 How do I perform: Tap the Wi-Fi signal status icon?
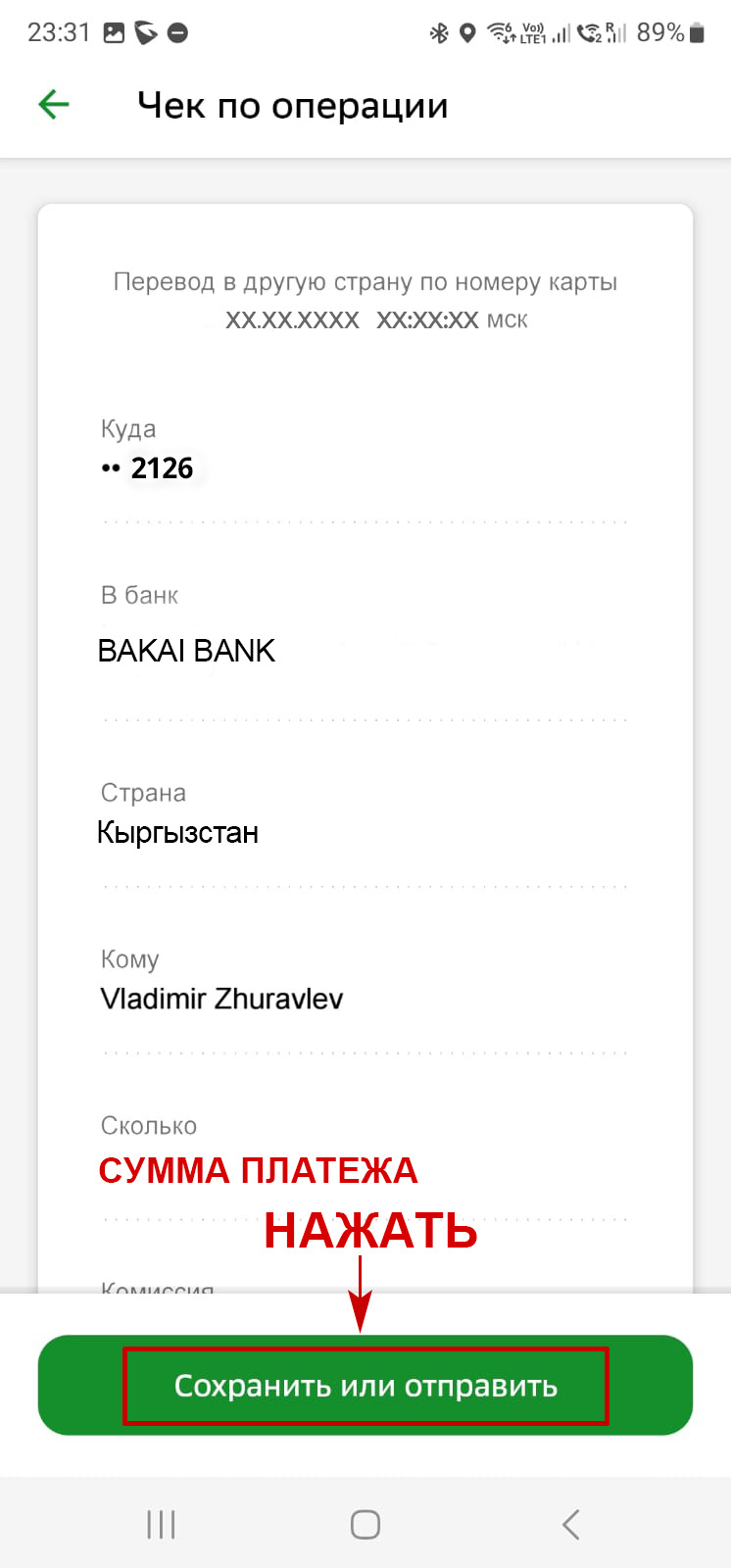click(x=501, y=33)
